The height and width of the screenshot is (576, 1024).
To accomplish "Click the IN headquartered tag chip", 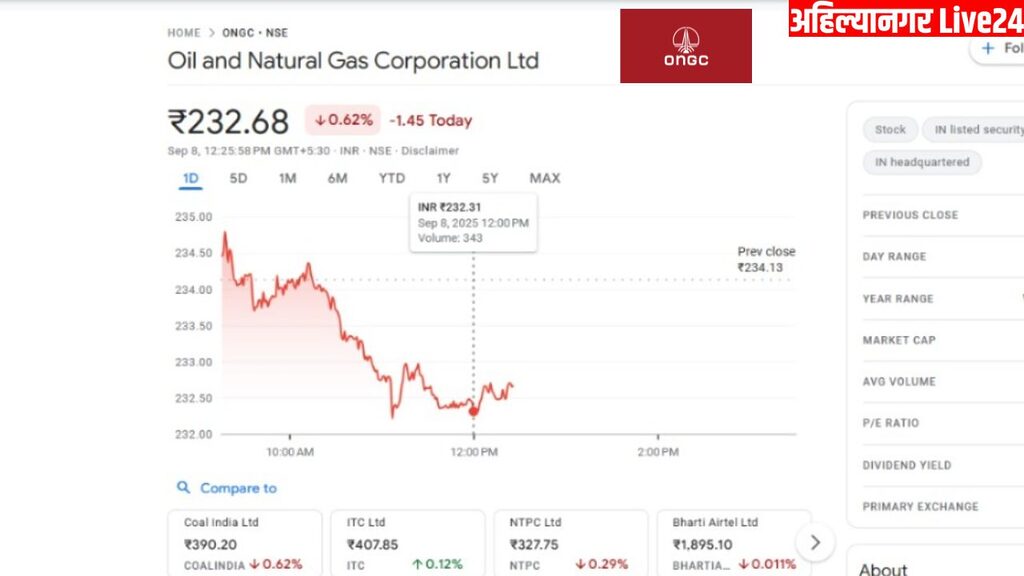I will coord(922,162).
